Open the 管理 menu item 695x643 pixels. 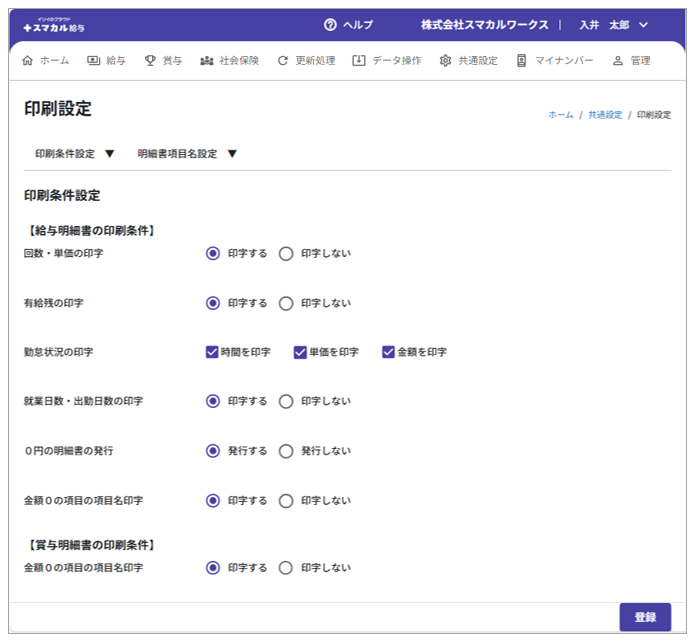pyautogui.click(x=631, y=61)
